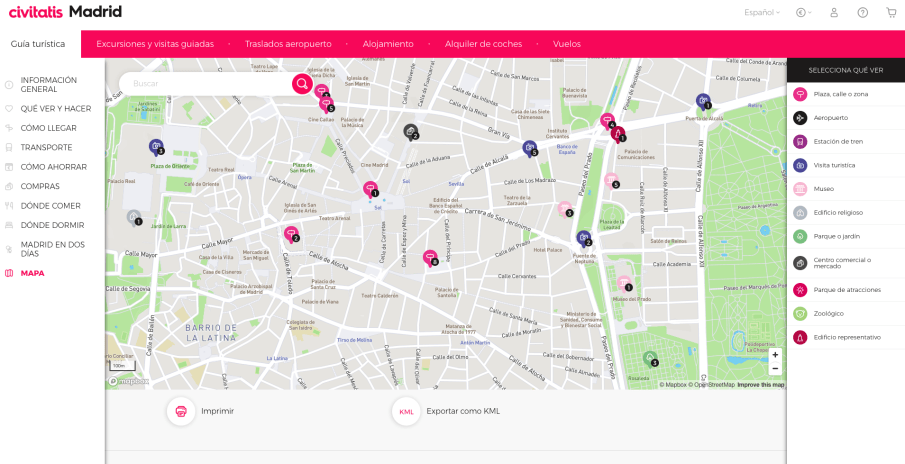Image resolution: width=905 pixels, height=464 pixels.
Task: Open the euro currency dropdown
Action: tap(803, 13)
